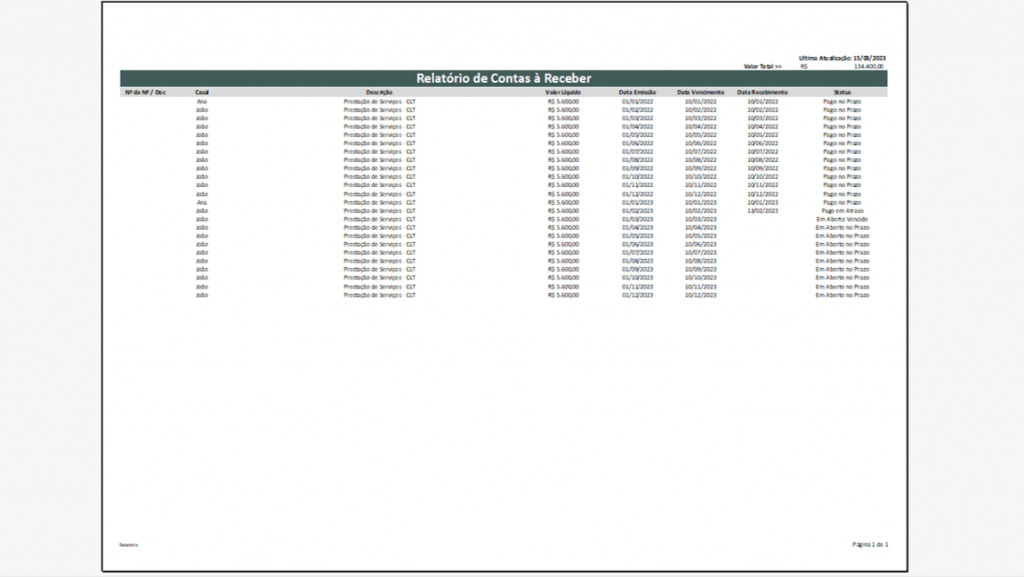Click the "Data Vencimento" column header

700,93
